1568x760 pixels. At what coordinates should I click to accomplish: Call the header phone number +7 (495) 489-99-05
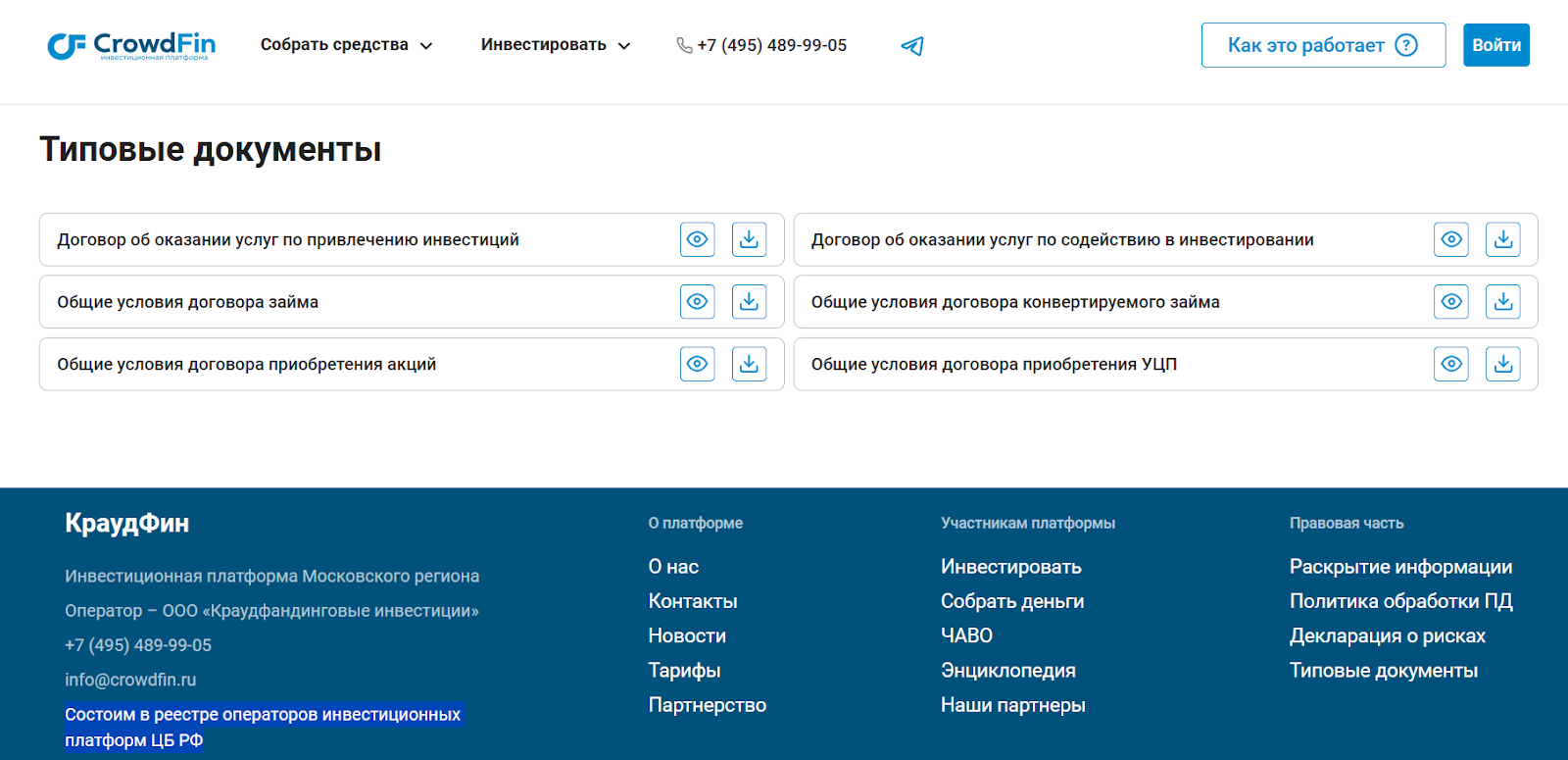(x=772, y=45)
